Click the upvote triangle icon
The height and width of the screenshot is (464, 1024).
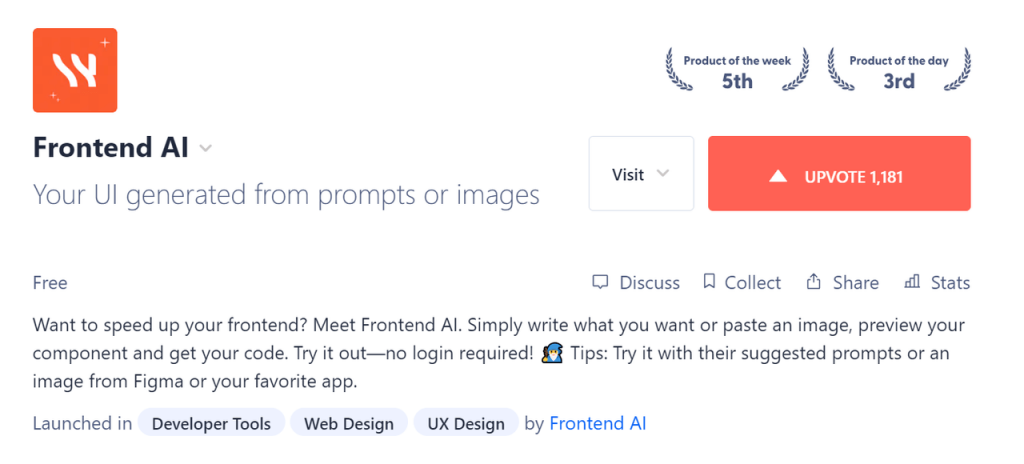pyautogui.click(x=777, y=176)
